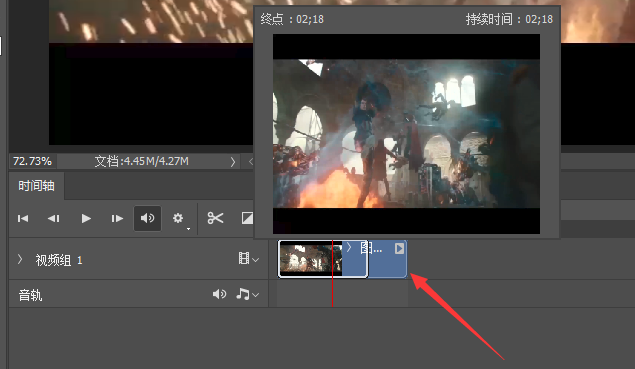
Task: Open music note dropdown on 音轨
Action: click(247, 294)
